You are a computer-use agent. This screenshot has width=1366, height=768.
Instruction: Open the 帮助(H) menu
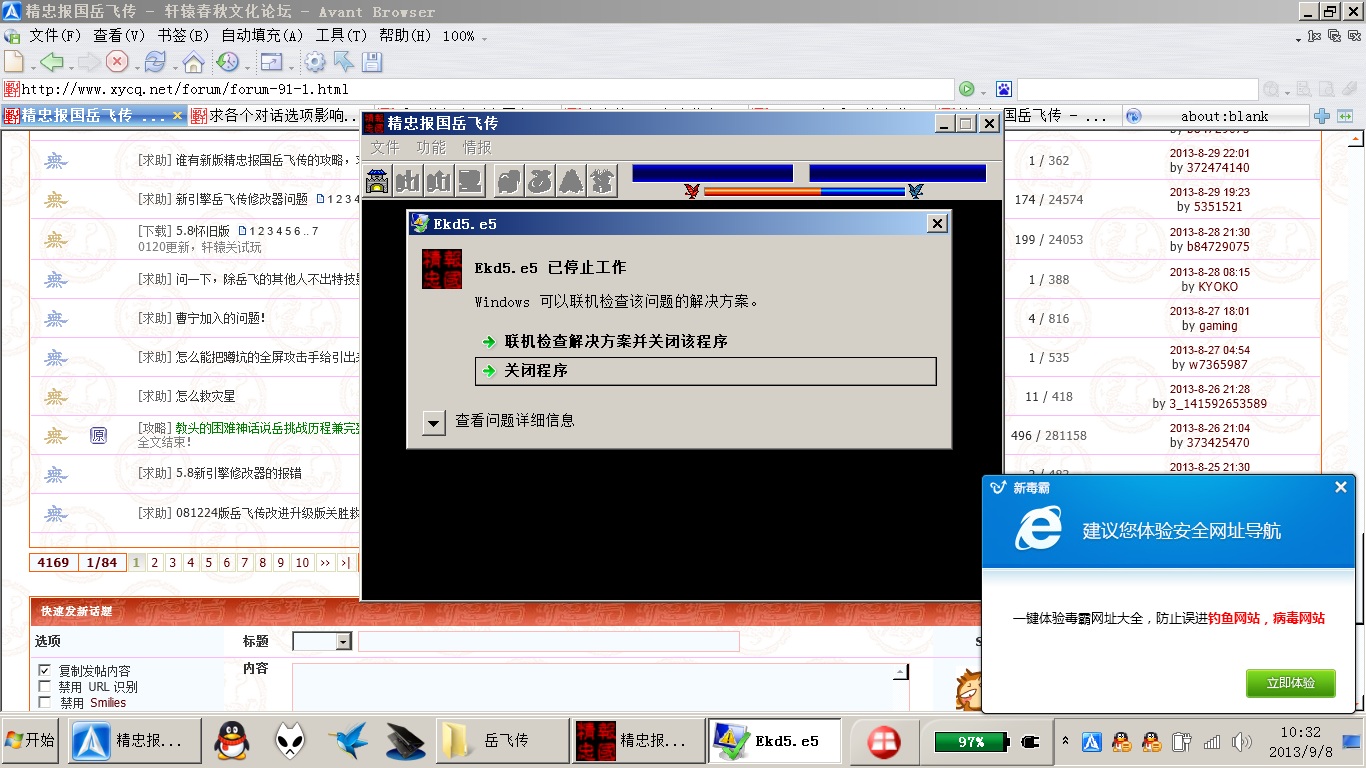tap(405, 36)
